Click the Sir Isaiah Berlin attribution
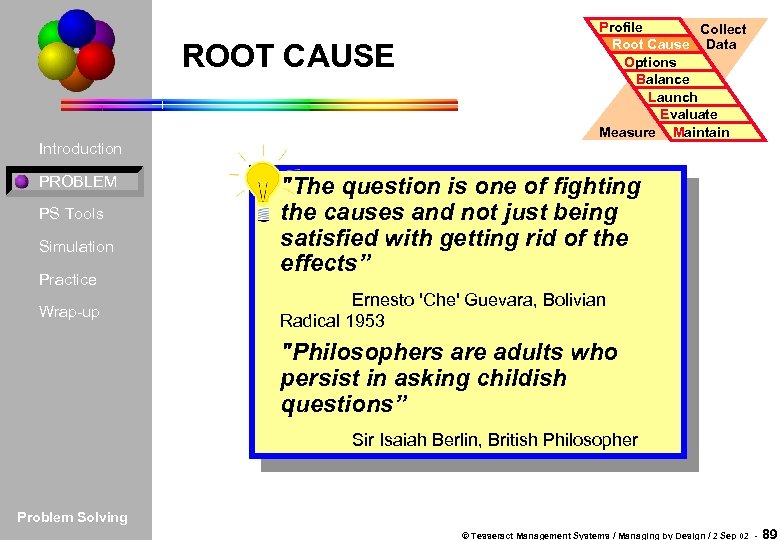Viewport: 780px width, 540px height. [x=494, y=440]
